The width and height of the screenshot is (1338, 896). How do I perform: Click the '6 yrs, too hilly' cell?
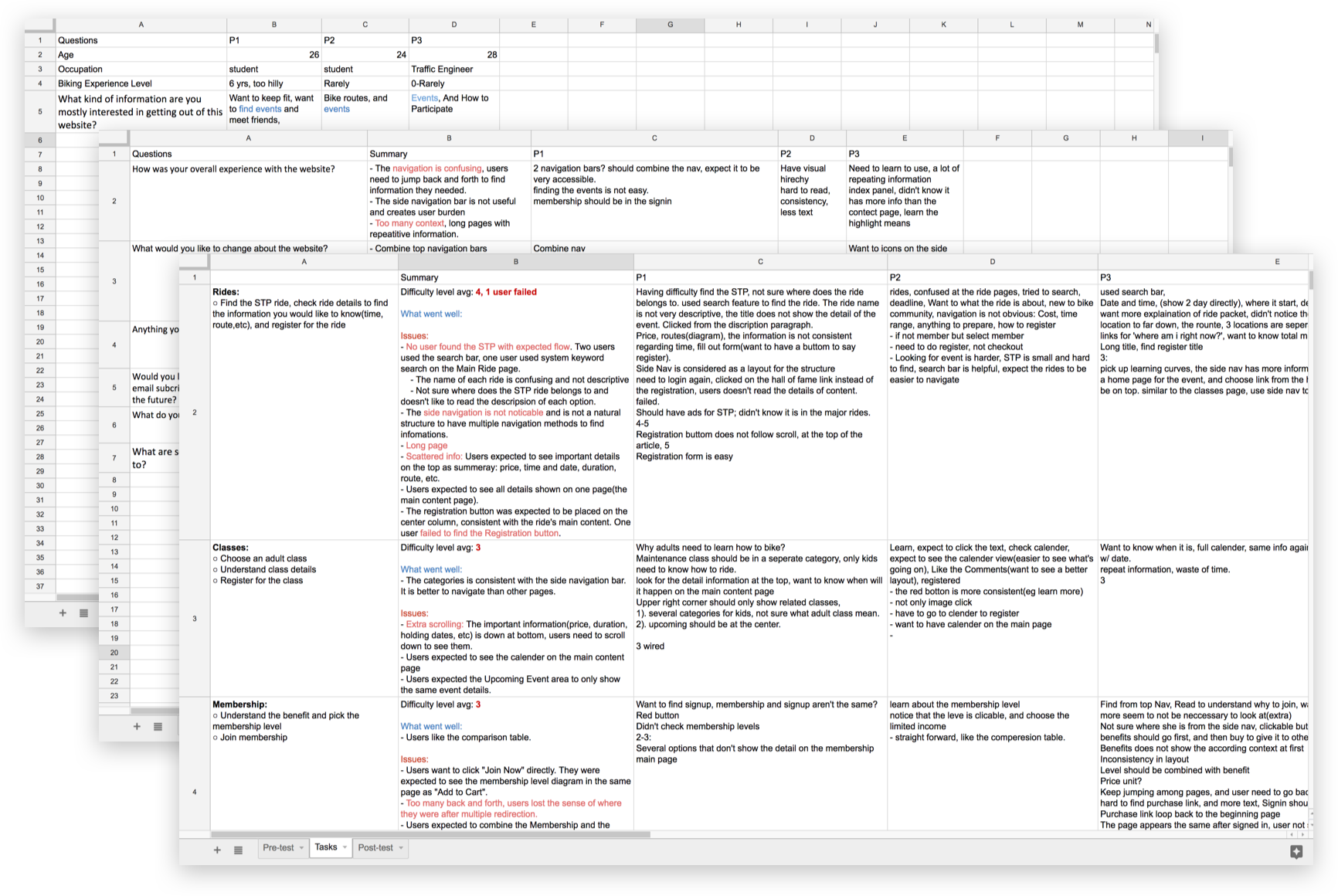tap(274, 83)
